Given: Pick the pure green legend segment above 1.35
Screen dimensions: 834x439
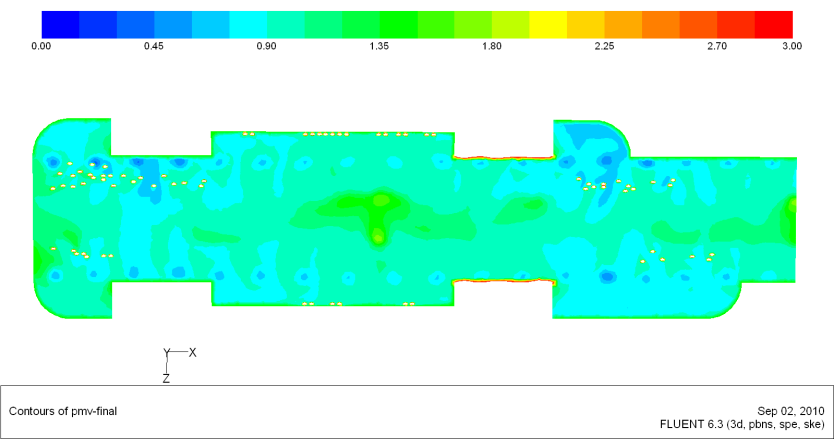Looking at the screenshot, I should (x=398, y=24).
